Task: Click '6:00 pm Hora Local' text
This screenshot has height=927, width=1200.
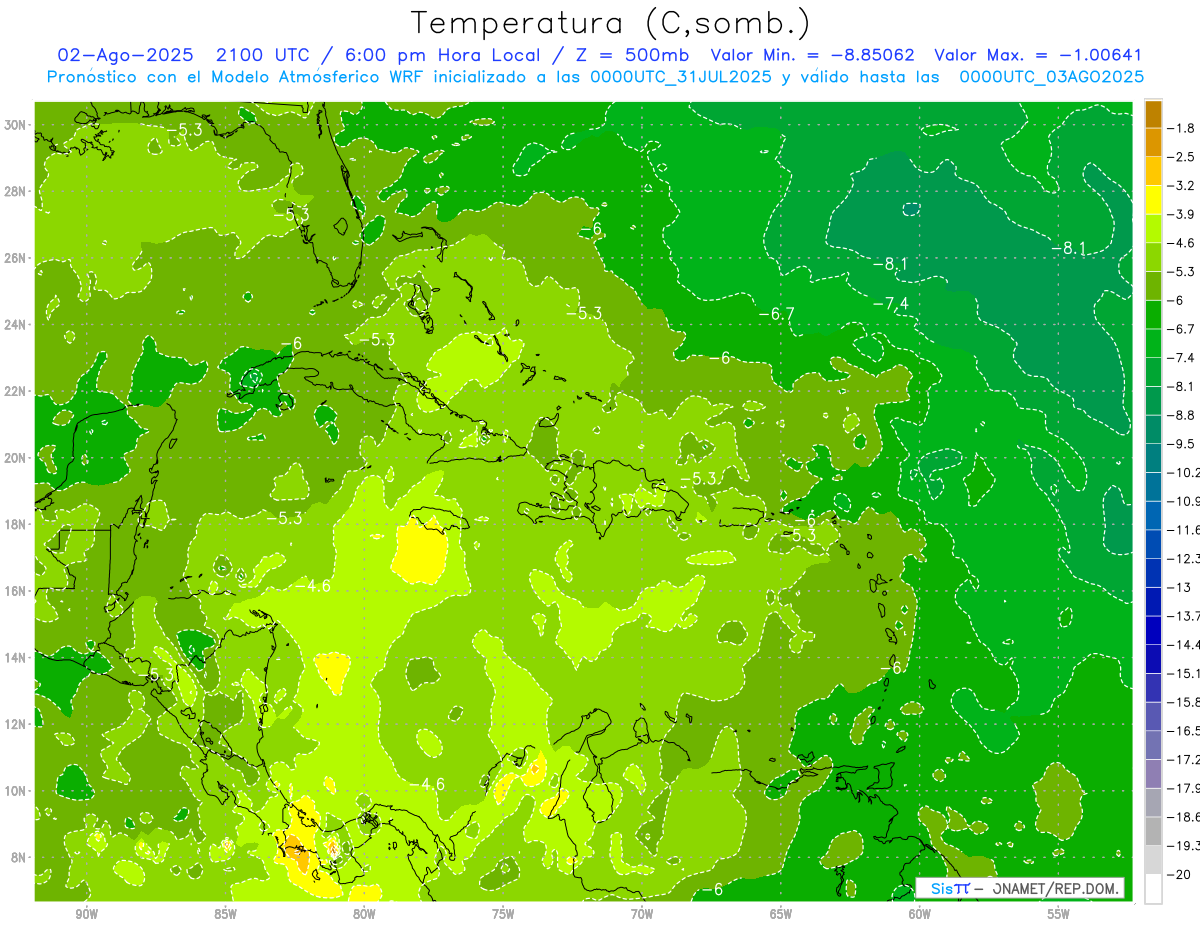Action: pyautogui.click(x=442, y=56)
